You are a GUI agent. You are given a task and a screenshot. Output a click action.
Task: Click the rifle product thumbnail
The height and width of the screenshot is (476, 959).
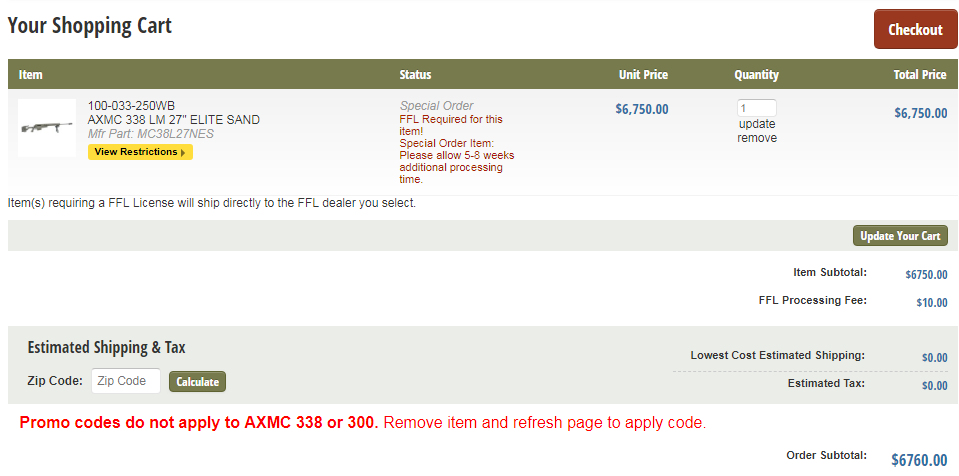click(47, 128)
